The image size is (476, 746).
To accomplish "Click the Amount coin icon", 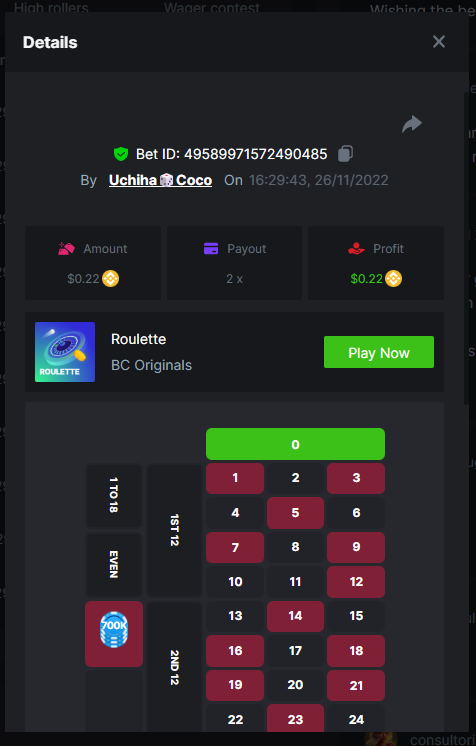I will (x=110, y=278).
